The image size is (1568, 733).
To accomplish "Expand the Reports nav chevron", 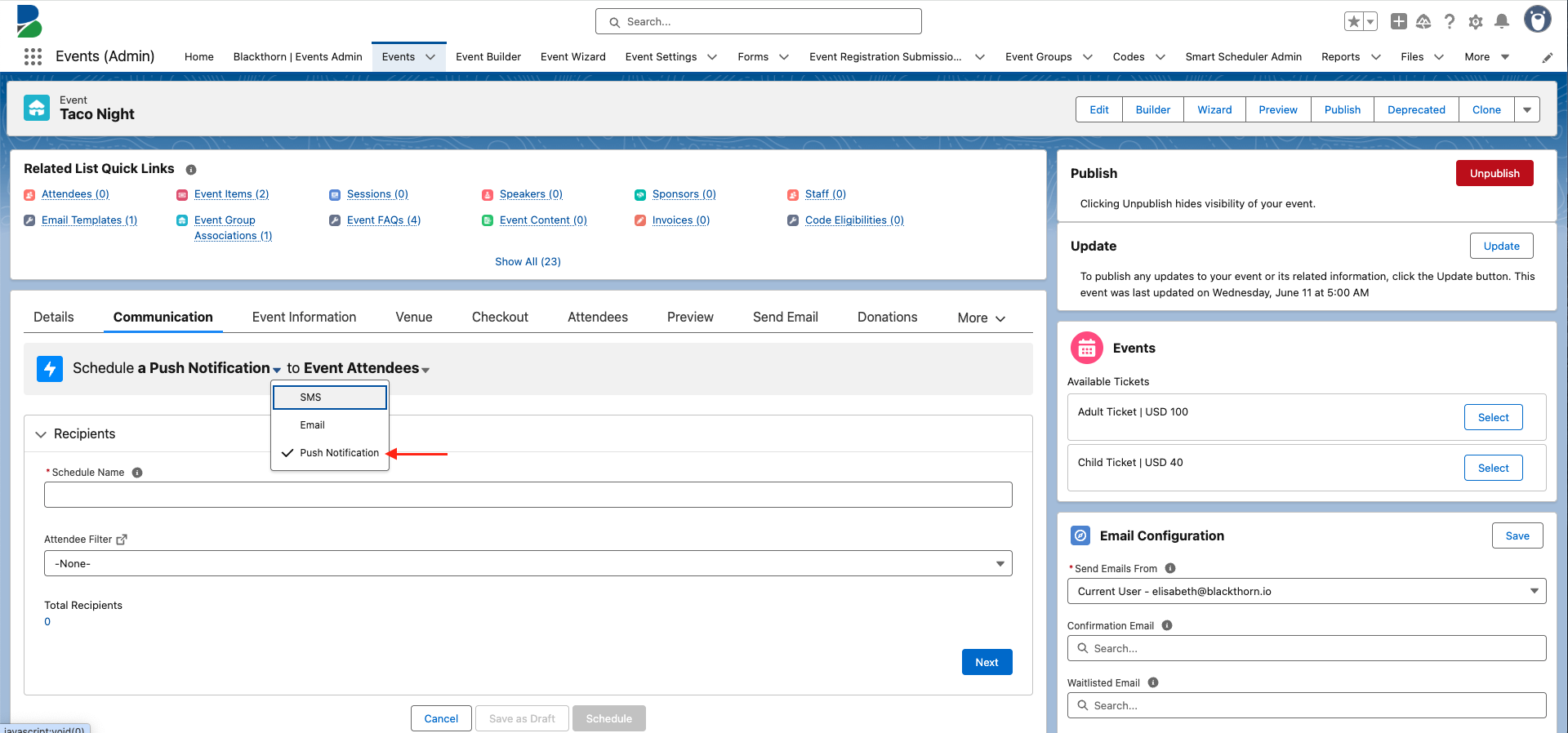I will [x=1376, y=57].
